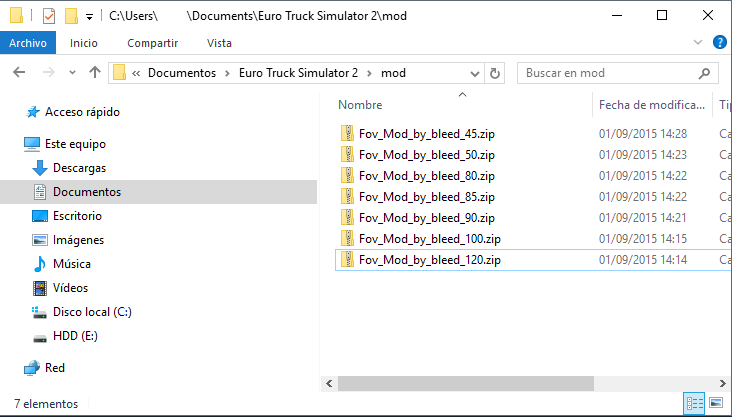Customize quick access toolbar dropdown
Image resolution: width=732 pixels, height=417 pixels.
pyautogui.click(x=89, y=17)
